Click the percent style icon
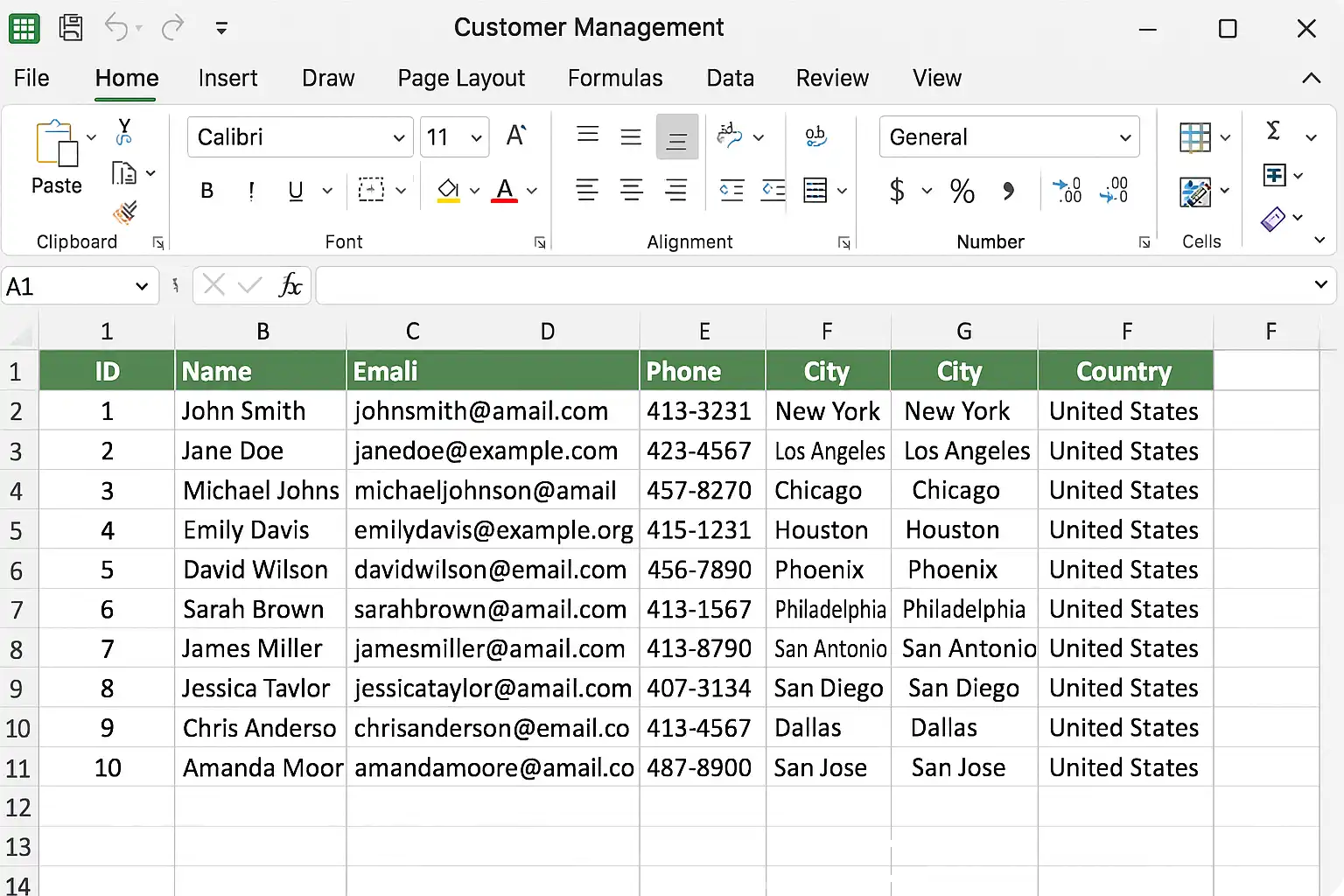The width and height of the screenshot is (1344, 896). (x=962, y=191)
